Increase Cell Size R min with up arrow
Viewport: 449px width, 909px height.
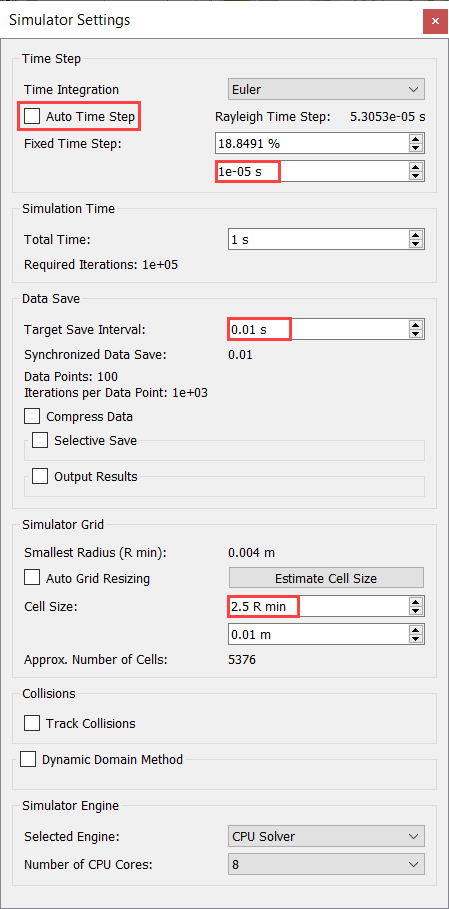415,602
